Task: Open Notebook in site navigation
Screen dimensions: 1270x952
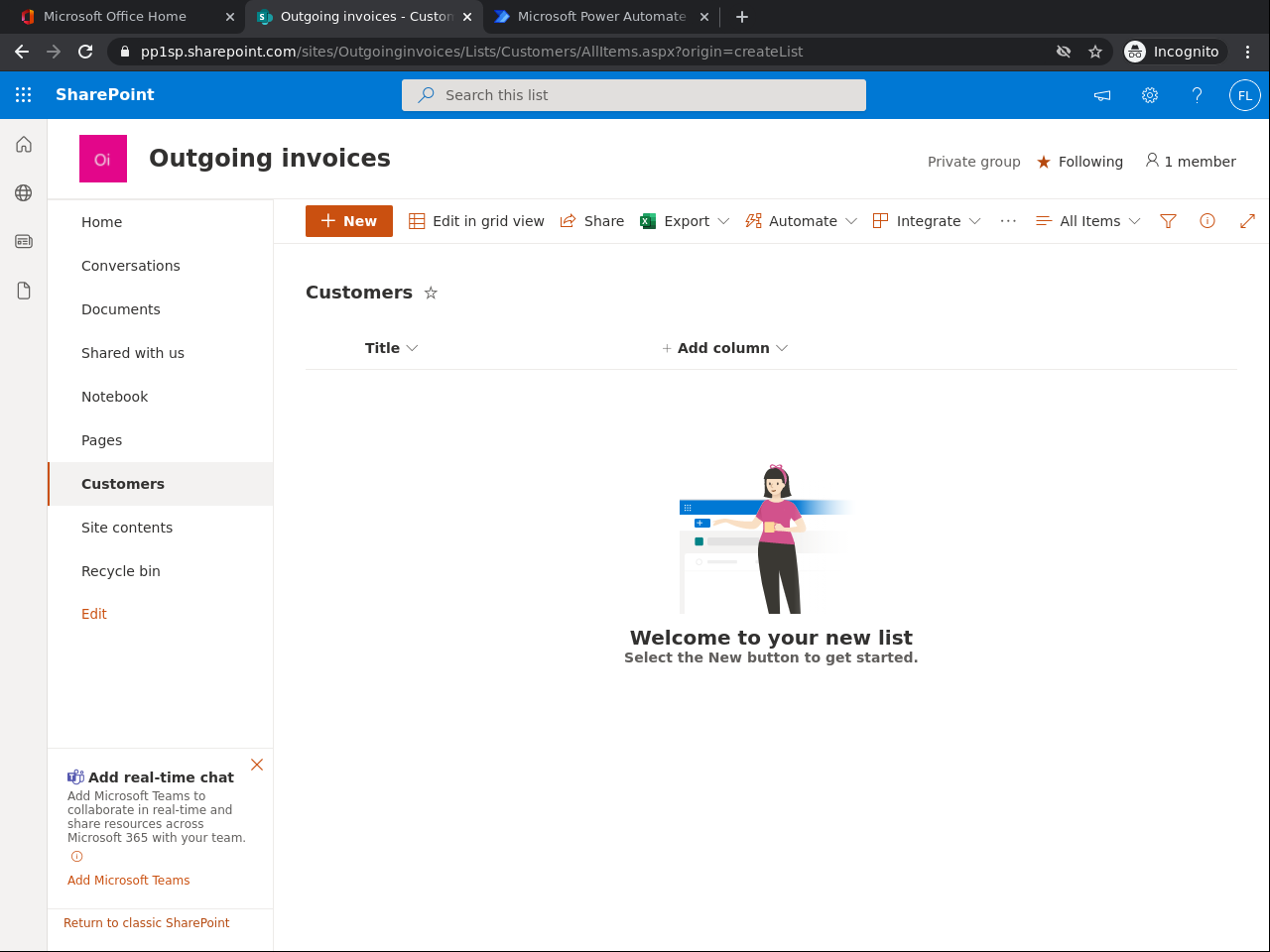Action: click(115, 397)
